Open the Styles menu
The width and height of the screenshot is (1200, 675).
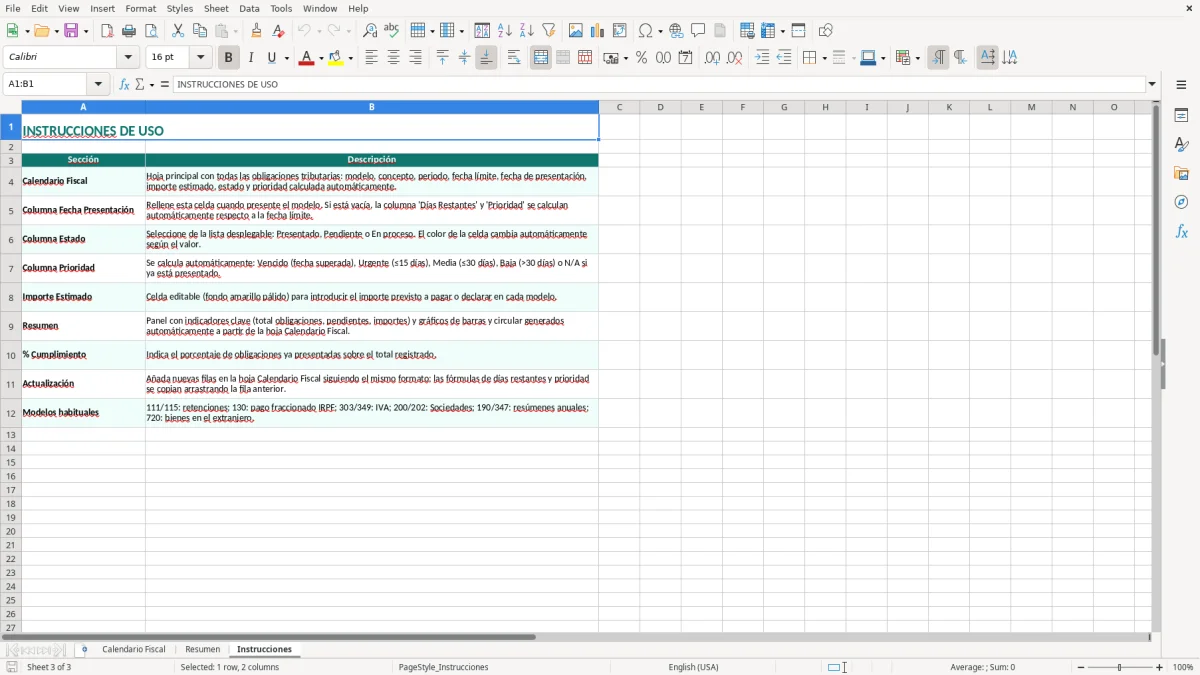(180, 8)
